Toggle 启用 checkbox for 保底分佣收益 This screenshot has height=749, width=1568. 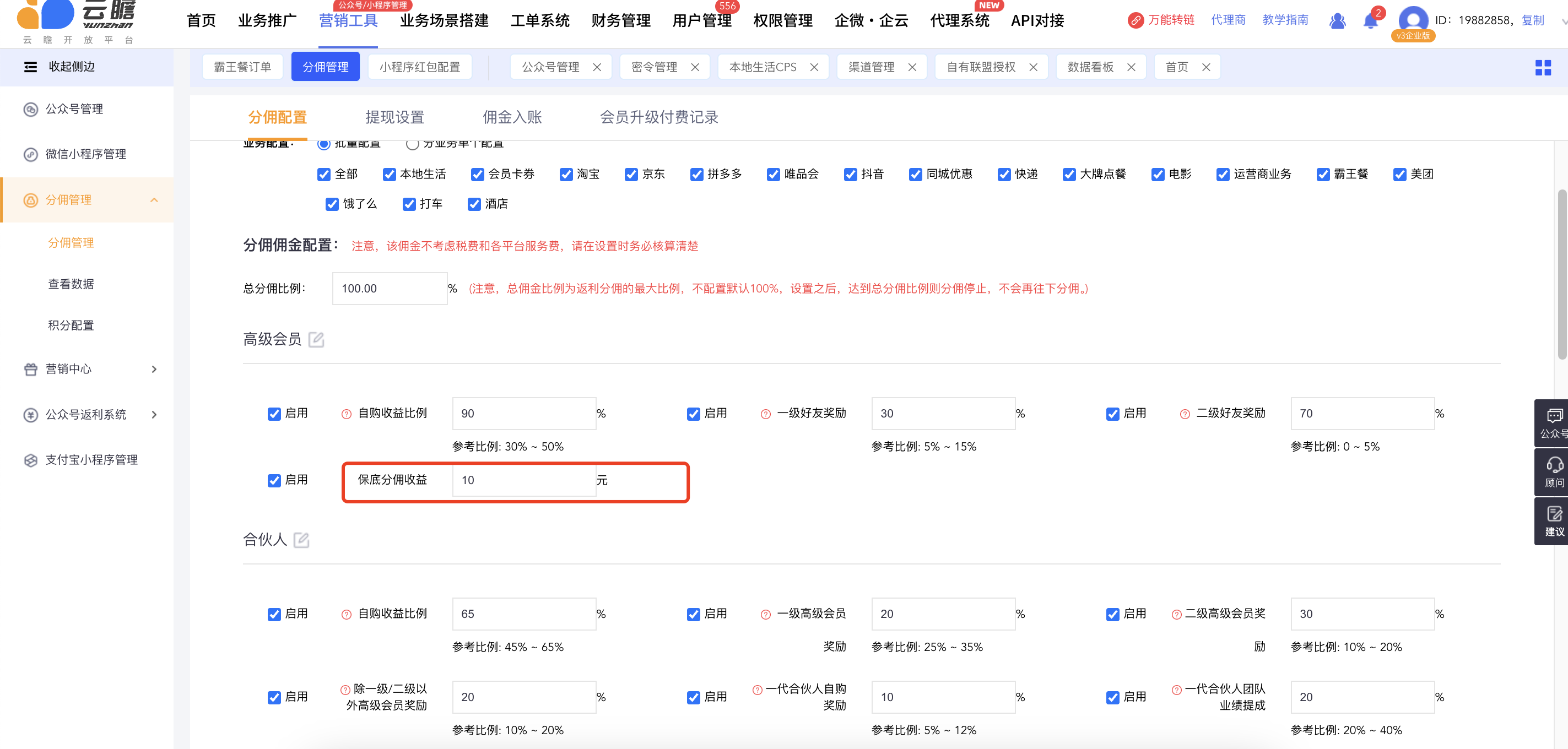point(274,481)
